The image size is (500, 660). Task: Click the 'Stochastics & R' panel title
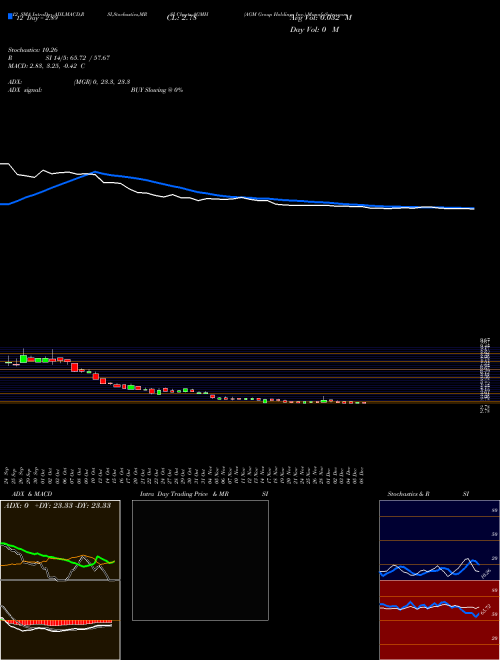[408, 494]
